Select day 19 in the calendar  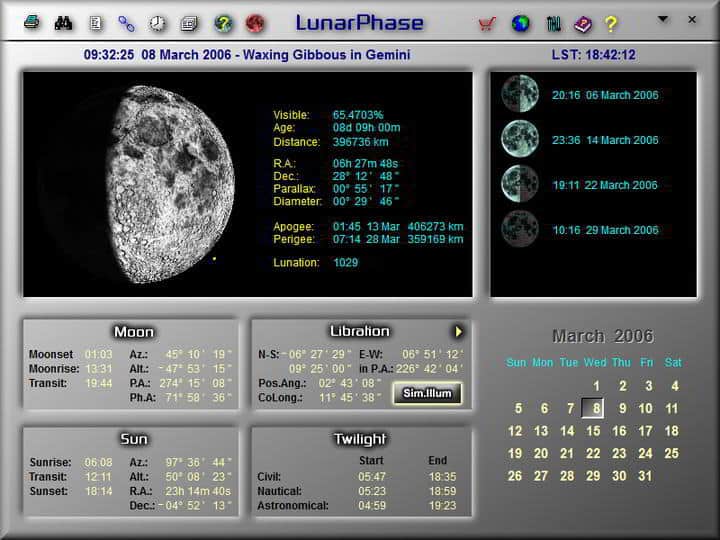515,453
